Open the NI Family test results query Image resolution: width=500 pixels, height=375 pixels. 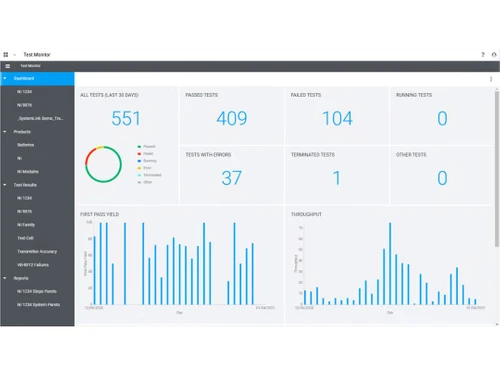point(26,225)
